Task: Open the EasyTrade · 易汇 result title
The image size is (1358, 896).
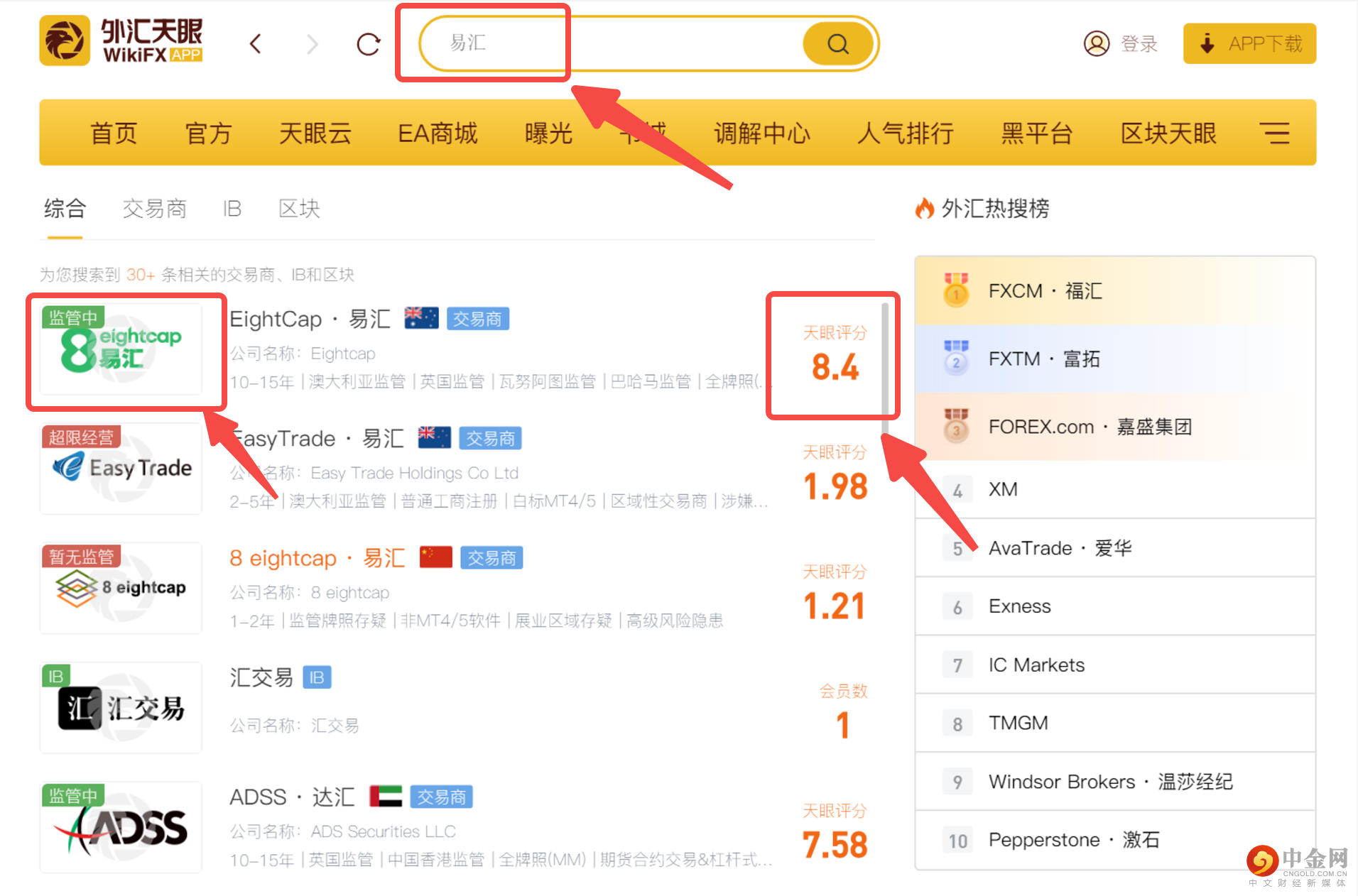Action: pyautogui.click(x=317, y=439)
